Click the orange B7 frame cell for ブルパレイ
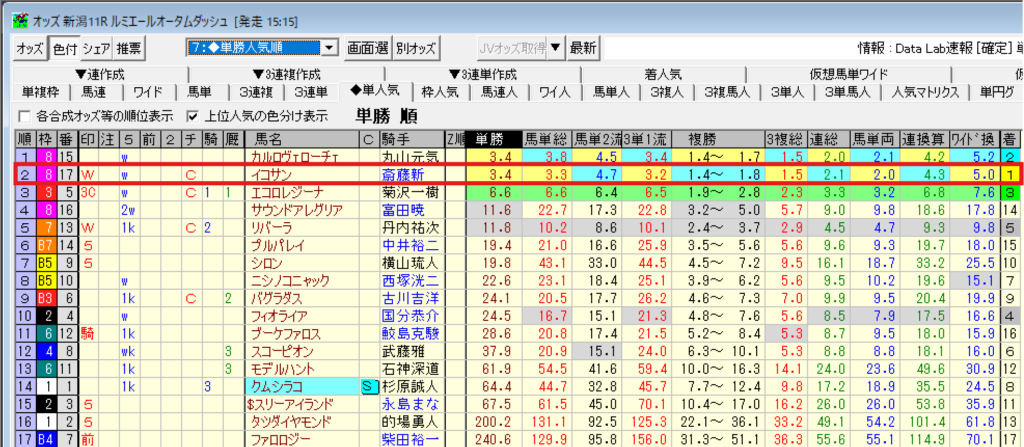Image resolution: width=1024 pixels, height=447 pixels. [x=46, y=243]
